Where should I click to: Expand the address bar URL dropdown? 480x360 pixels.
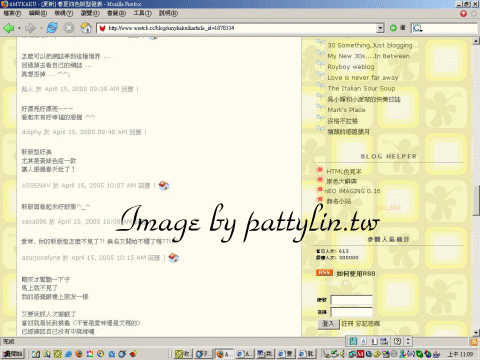coord(380,28)
